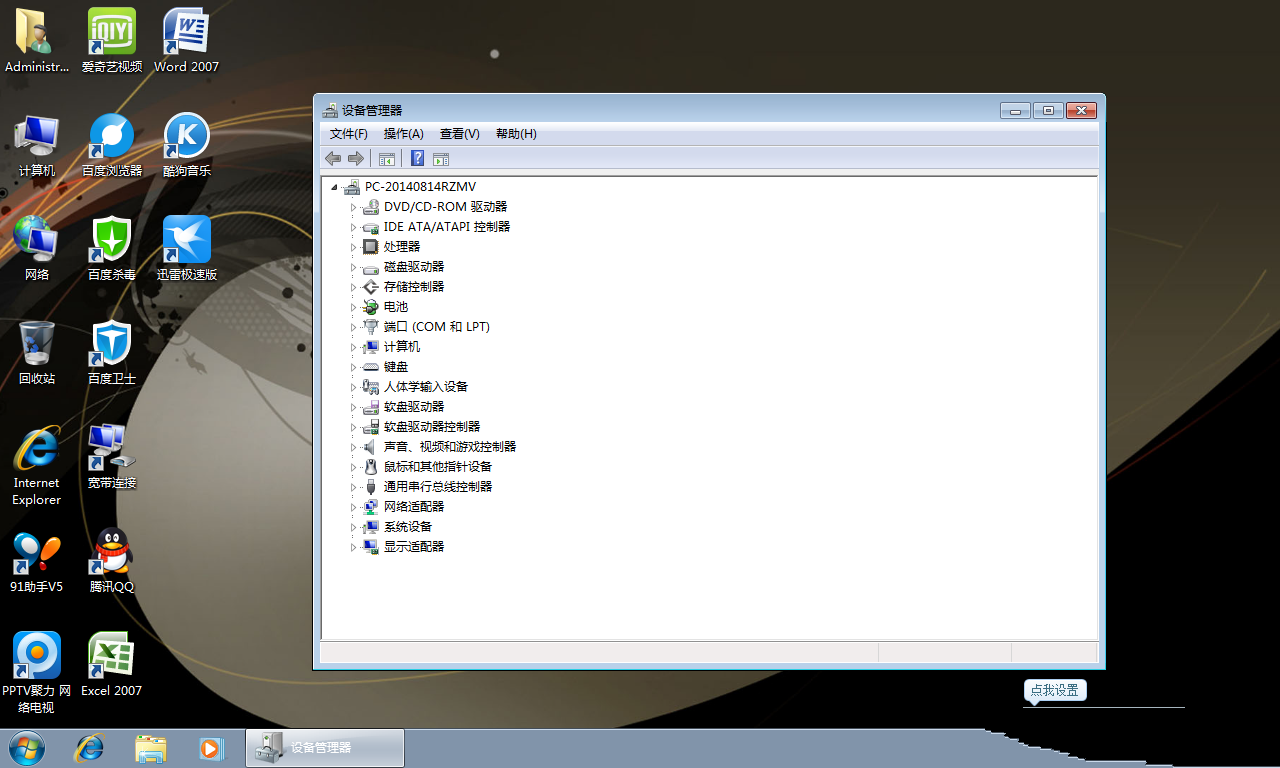Toggle the show/hide console tree toolbar button
This screenshot has width=1280, height=768.
coord(386,158)
